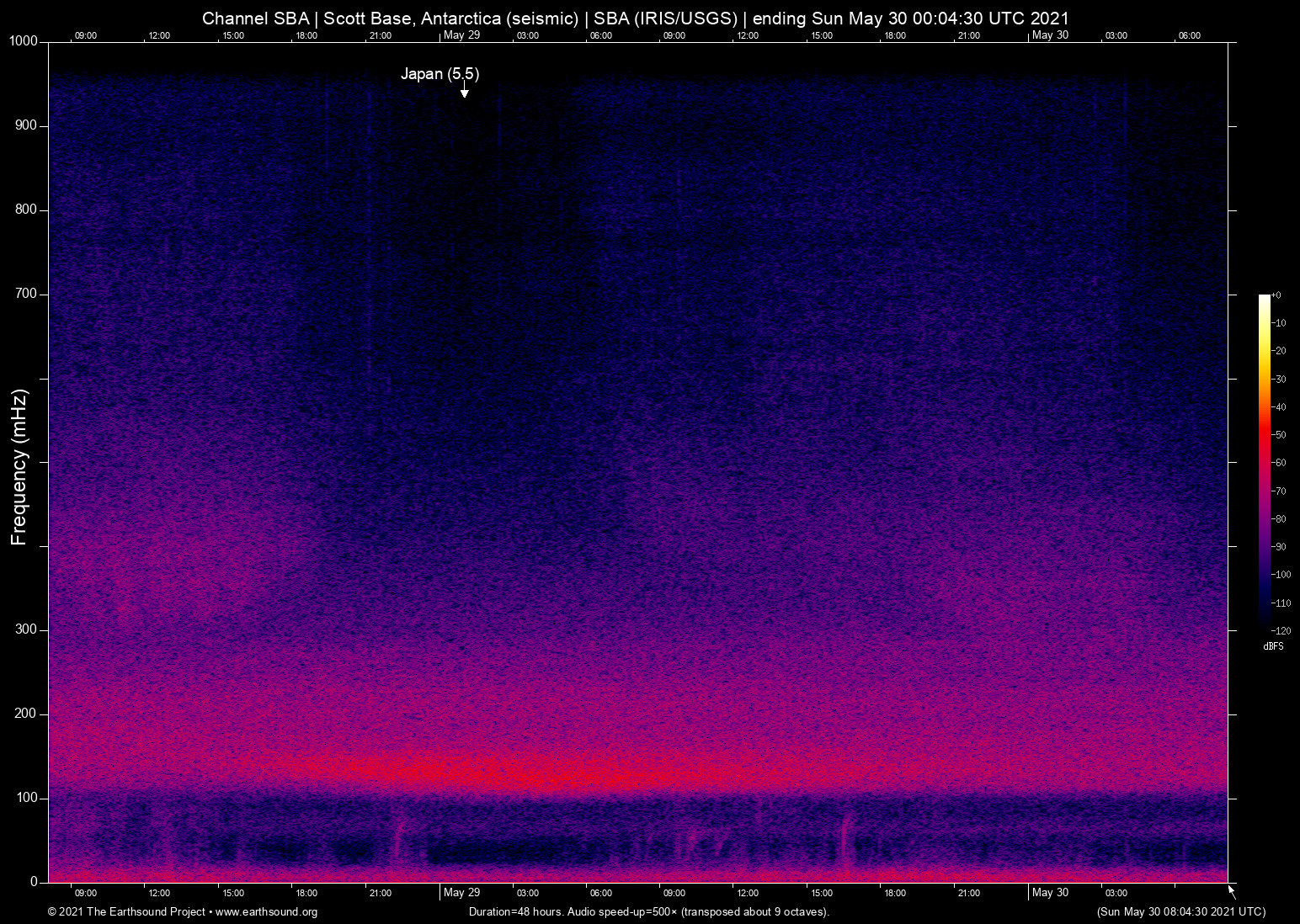
Task: Click the '700' frequency axis tick label
Action: 27,295
